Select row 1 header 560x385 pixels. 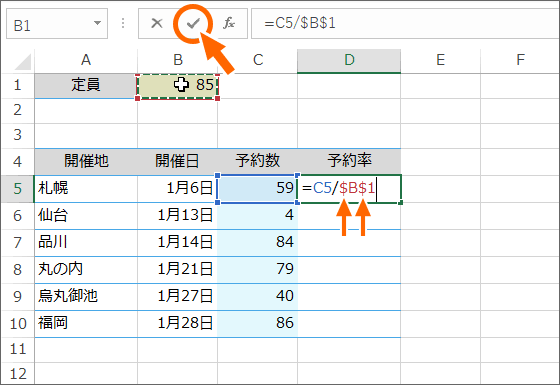(18, 85)
